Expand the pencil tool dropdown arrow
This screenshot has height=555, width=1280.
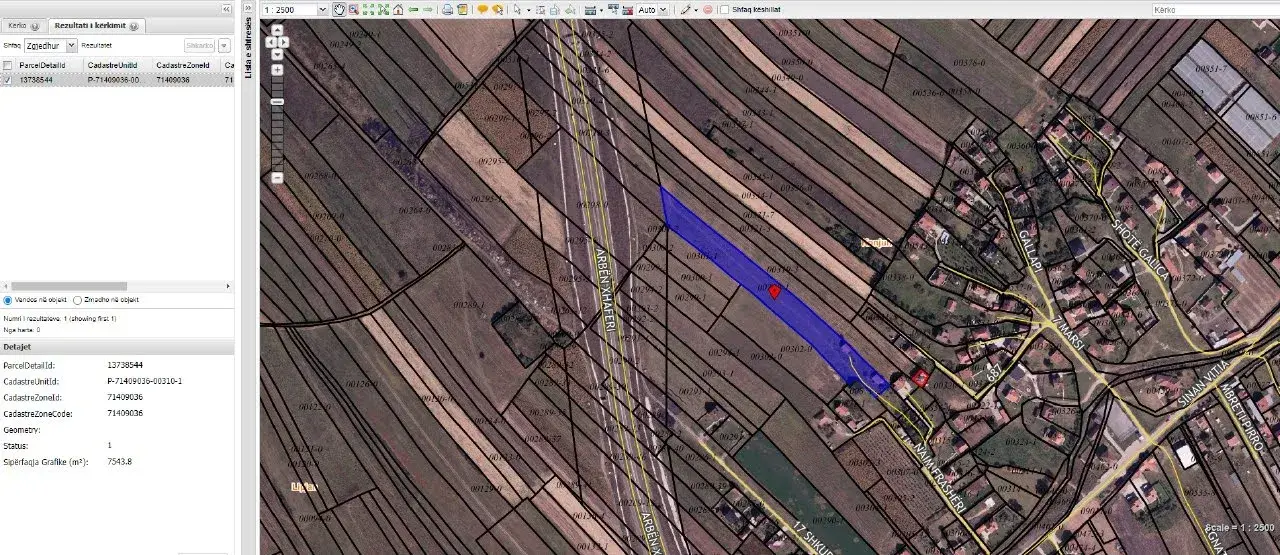[696, 9]
